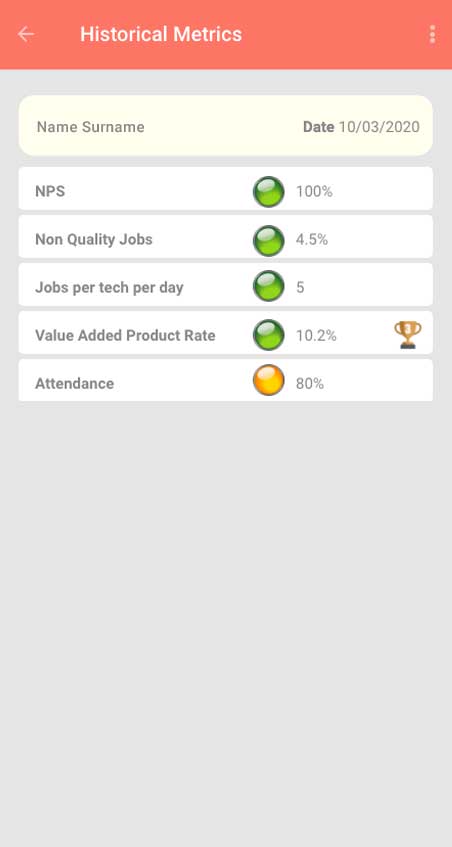Screen dimensions: 452x847
Task: Tap green Jobs per tech indicator
Action: click(x=268, y=286)
